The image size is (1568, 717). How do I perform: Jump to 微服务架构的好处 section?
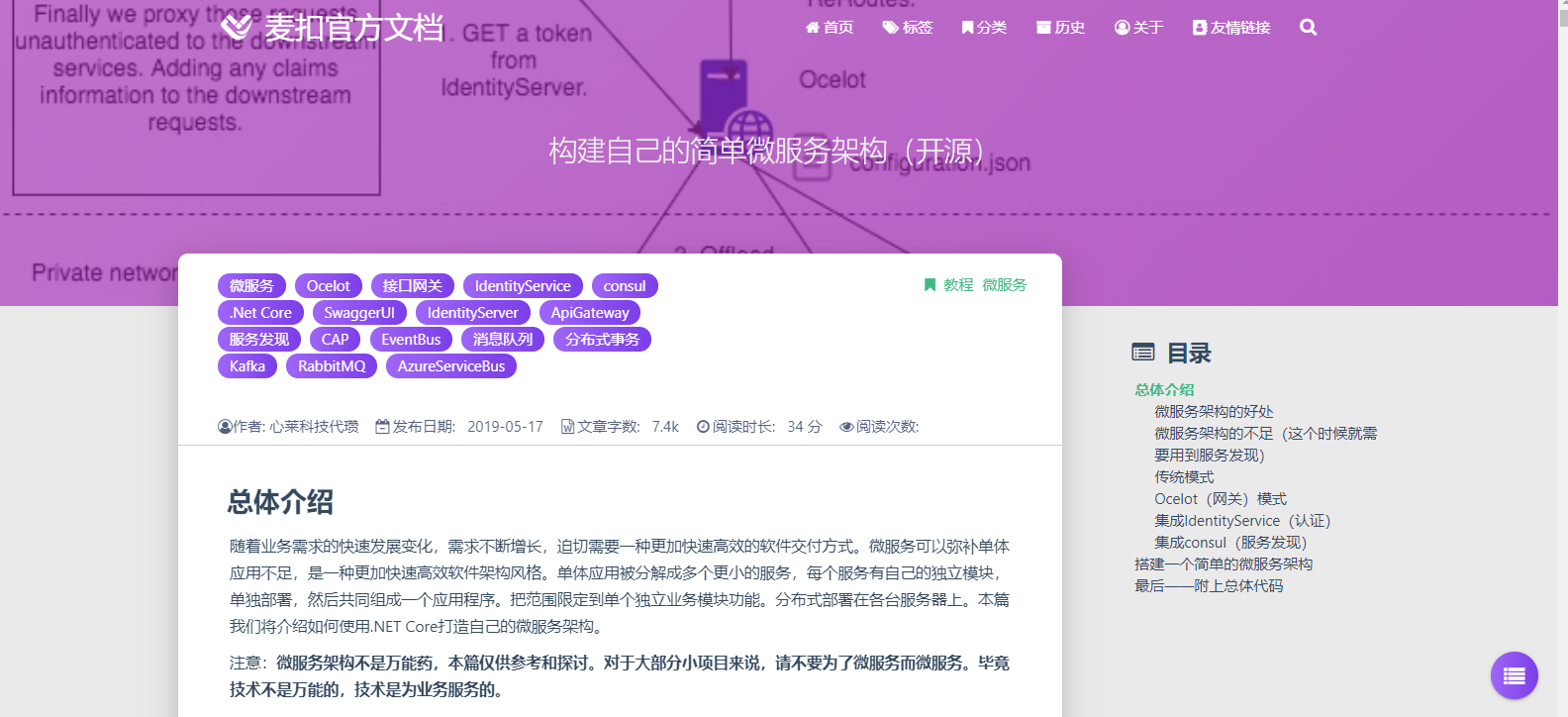coord(1214,412)
